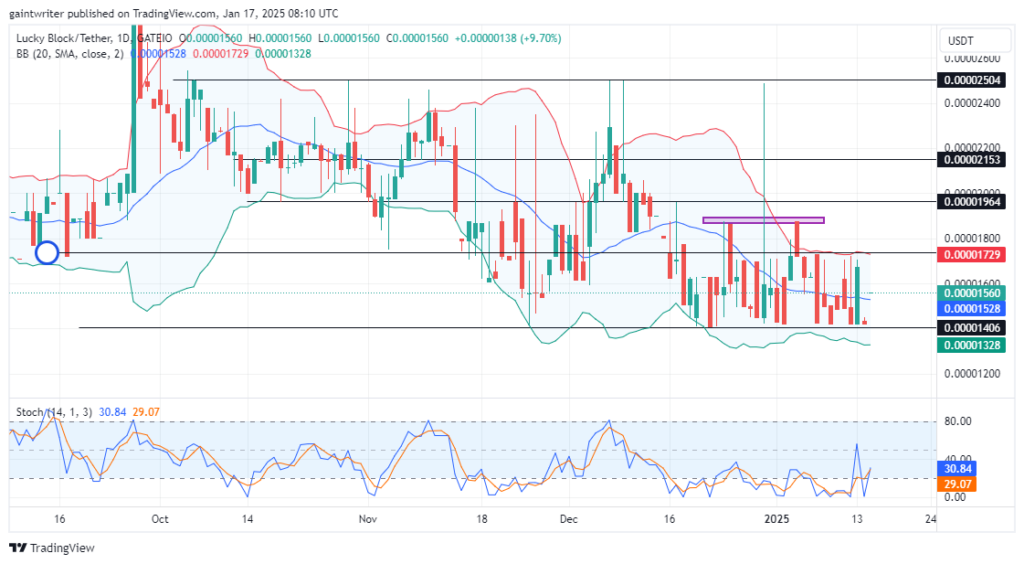Click the orange 29.07 stochastic axis label
This screenshot has height=564, width=1024.
(957, 484)
